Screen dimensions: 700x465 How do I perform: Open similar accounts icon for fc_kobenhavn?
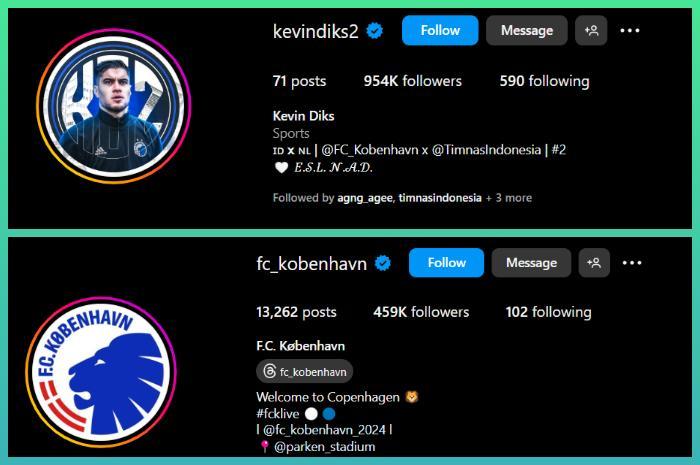594,263
